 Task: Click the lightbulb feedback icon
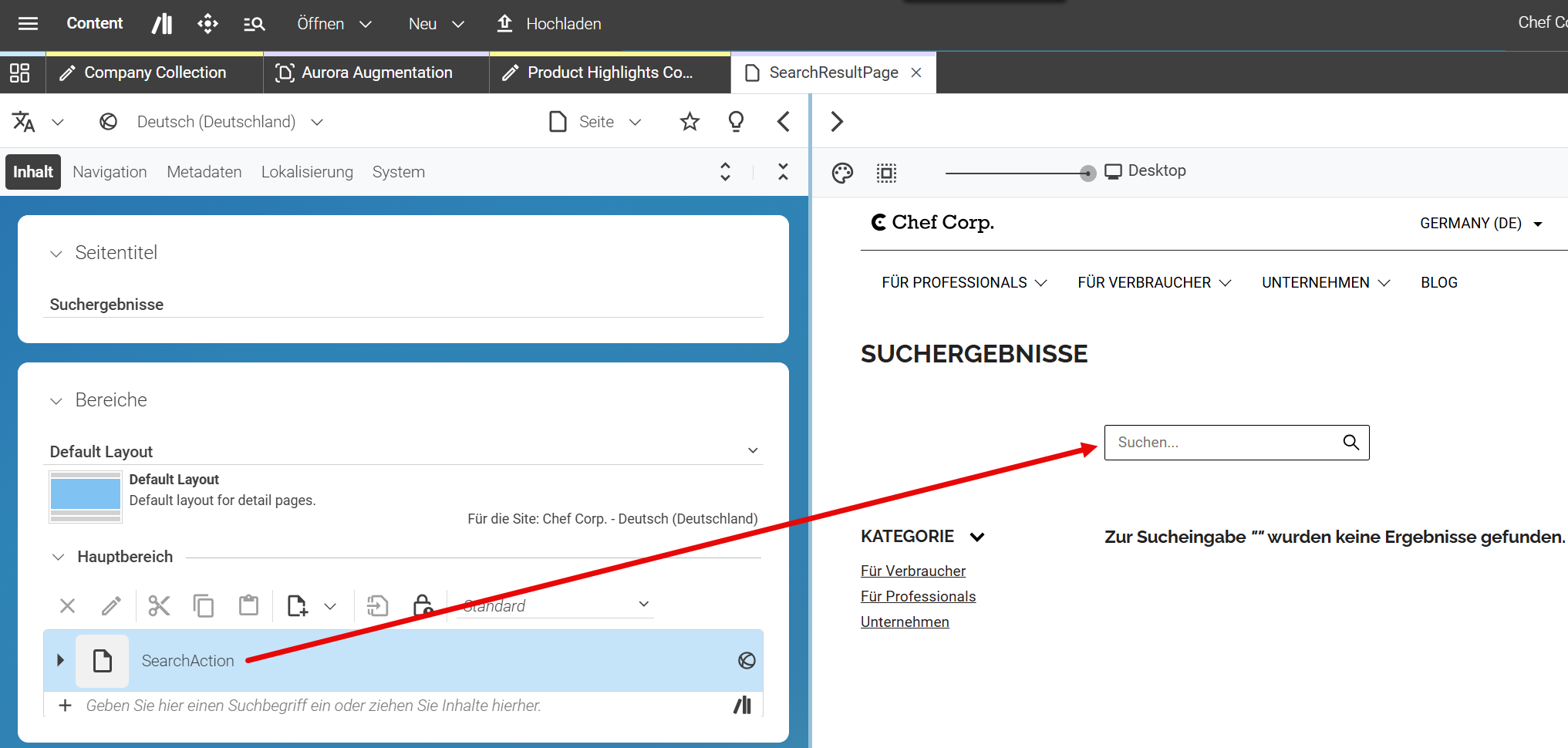tap(736, 121)
